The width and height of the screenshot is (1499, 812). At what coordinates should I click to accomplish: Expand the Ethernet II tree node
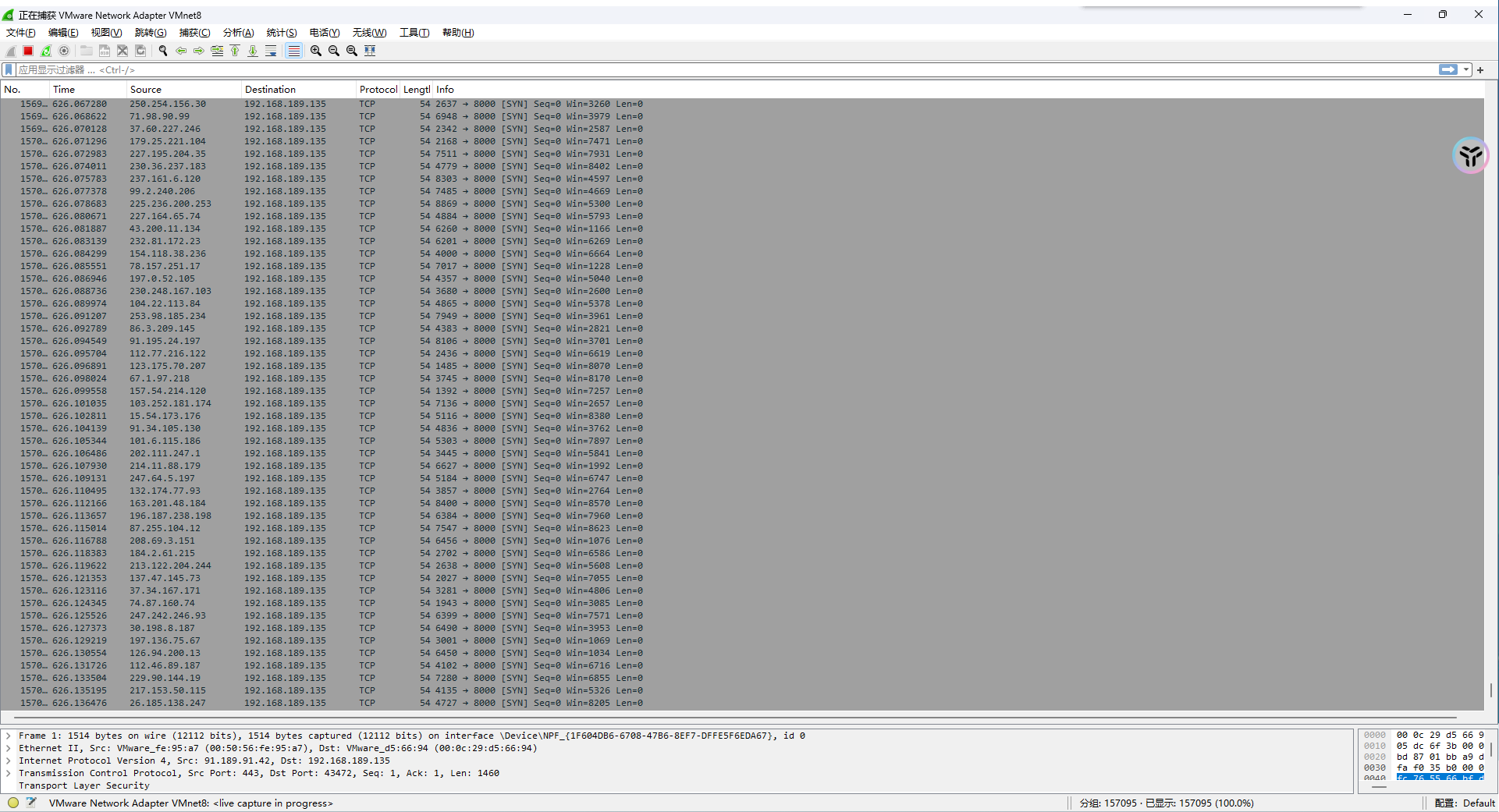point(9,748)
